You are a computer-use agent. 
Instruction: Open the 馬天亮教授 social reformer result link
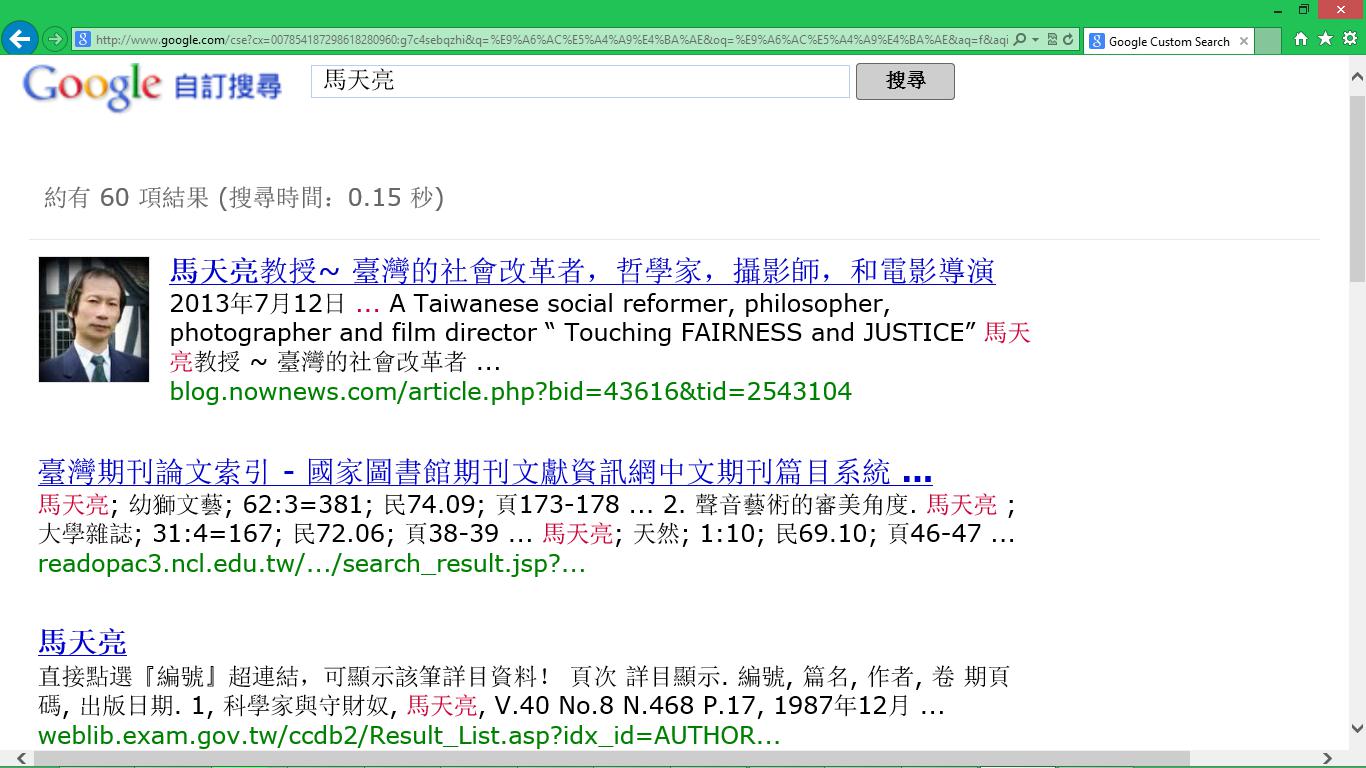(582, 271)
